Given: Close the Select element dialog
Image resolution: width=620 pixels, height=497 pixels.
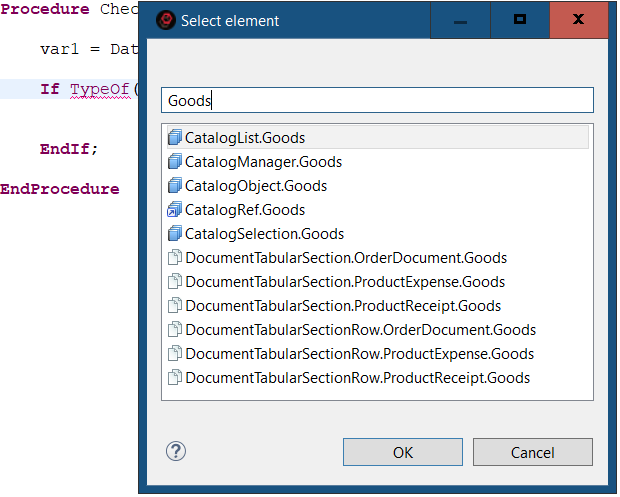Looking at the screenshot, I should coord(578,20).
